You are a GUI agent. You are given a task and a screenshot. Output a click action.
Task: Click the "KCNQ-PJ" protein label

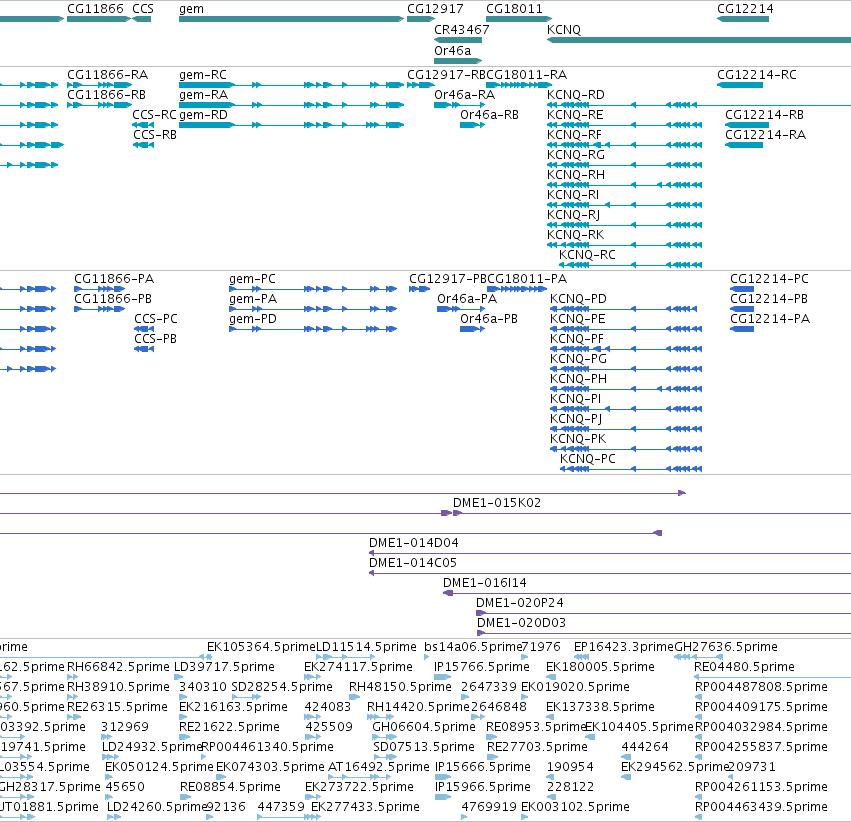click(x=576, y=418)
